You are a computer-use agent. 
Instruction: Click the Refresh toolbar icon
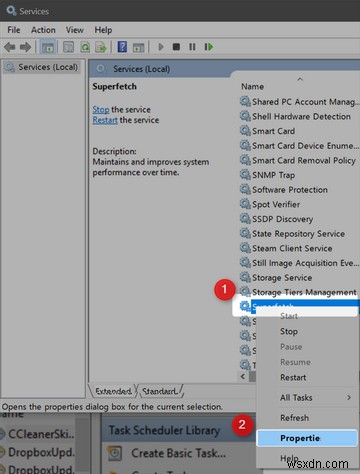coord(85,47)
